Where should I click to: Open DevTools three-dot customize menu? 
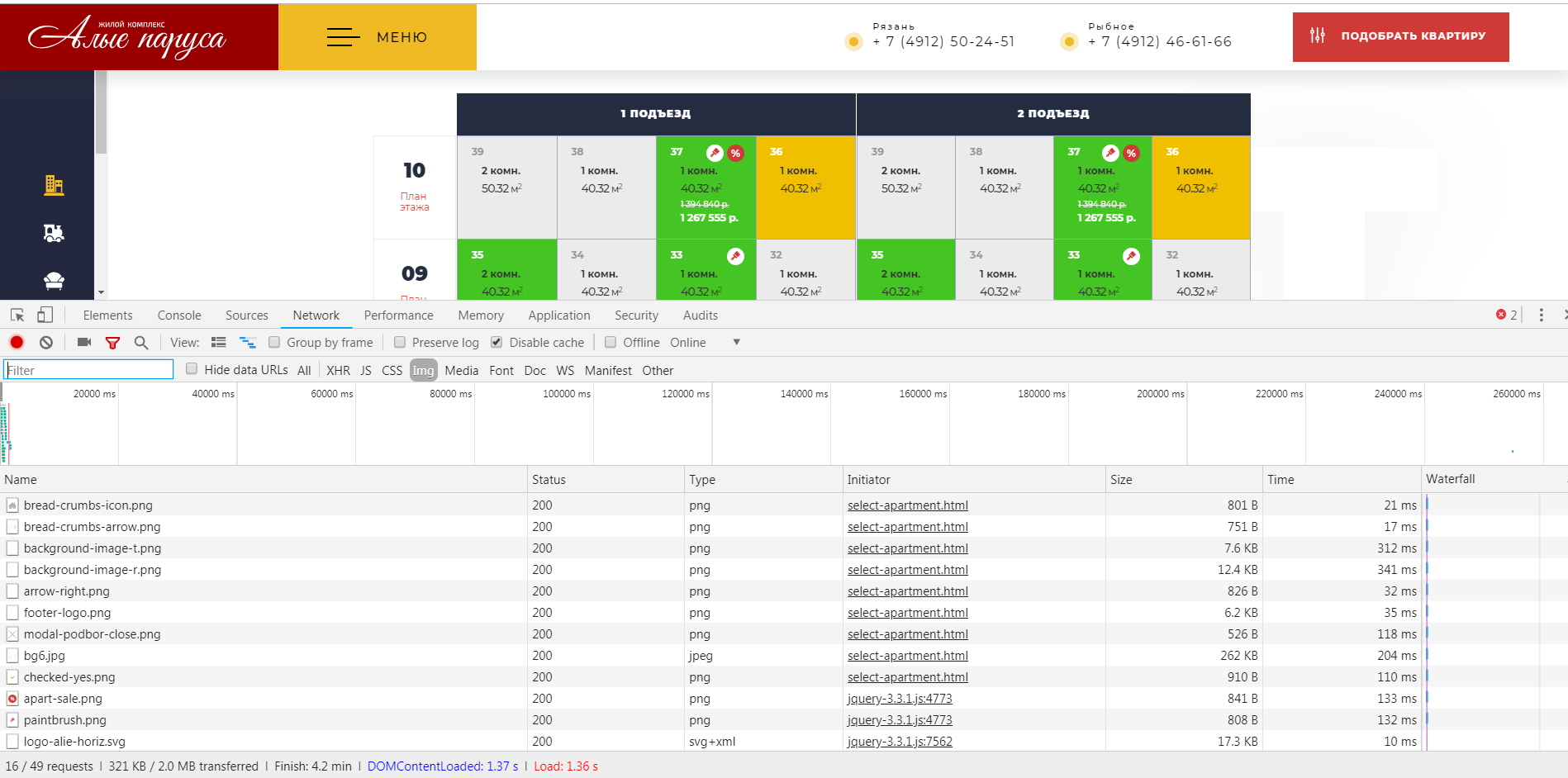[x=1541, y=315]
